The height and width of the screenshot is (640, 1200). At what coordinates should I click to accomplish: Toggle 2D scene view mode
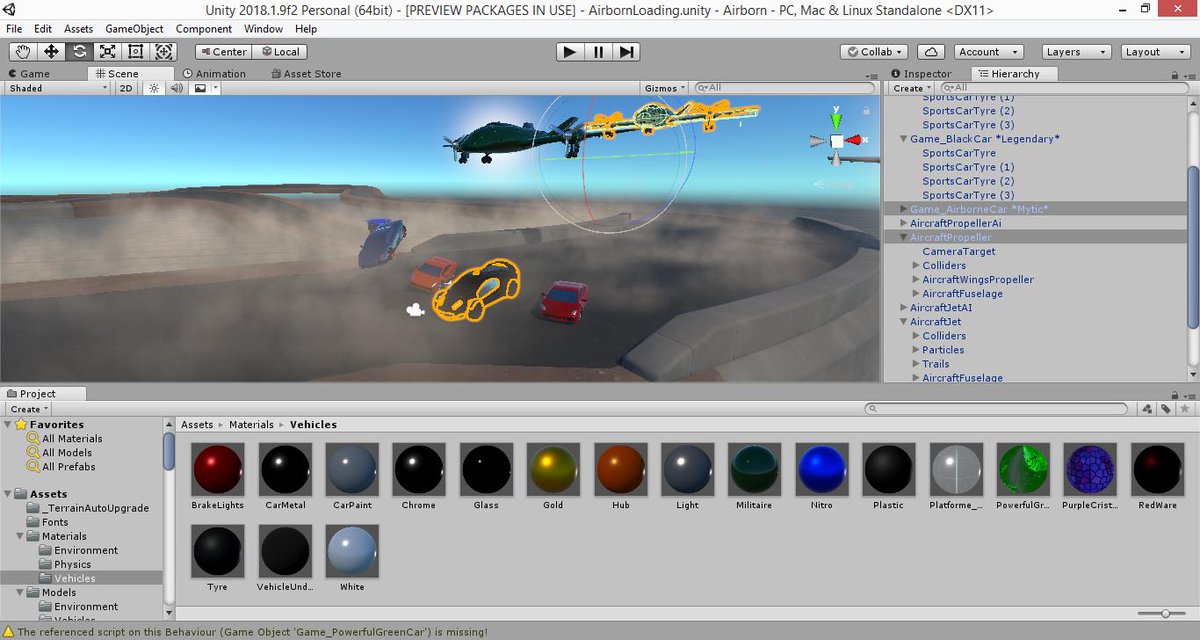[126, 88]
